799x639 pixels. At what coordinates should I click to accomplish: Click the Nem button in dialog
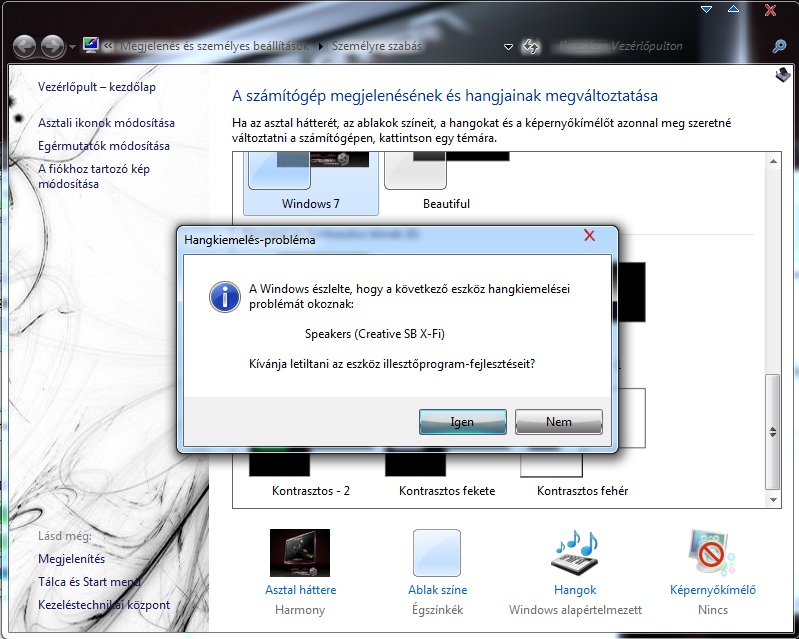[x=558, y=421]
